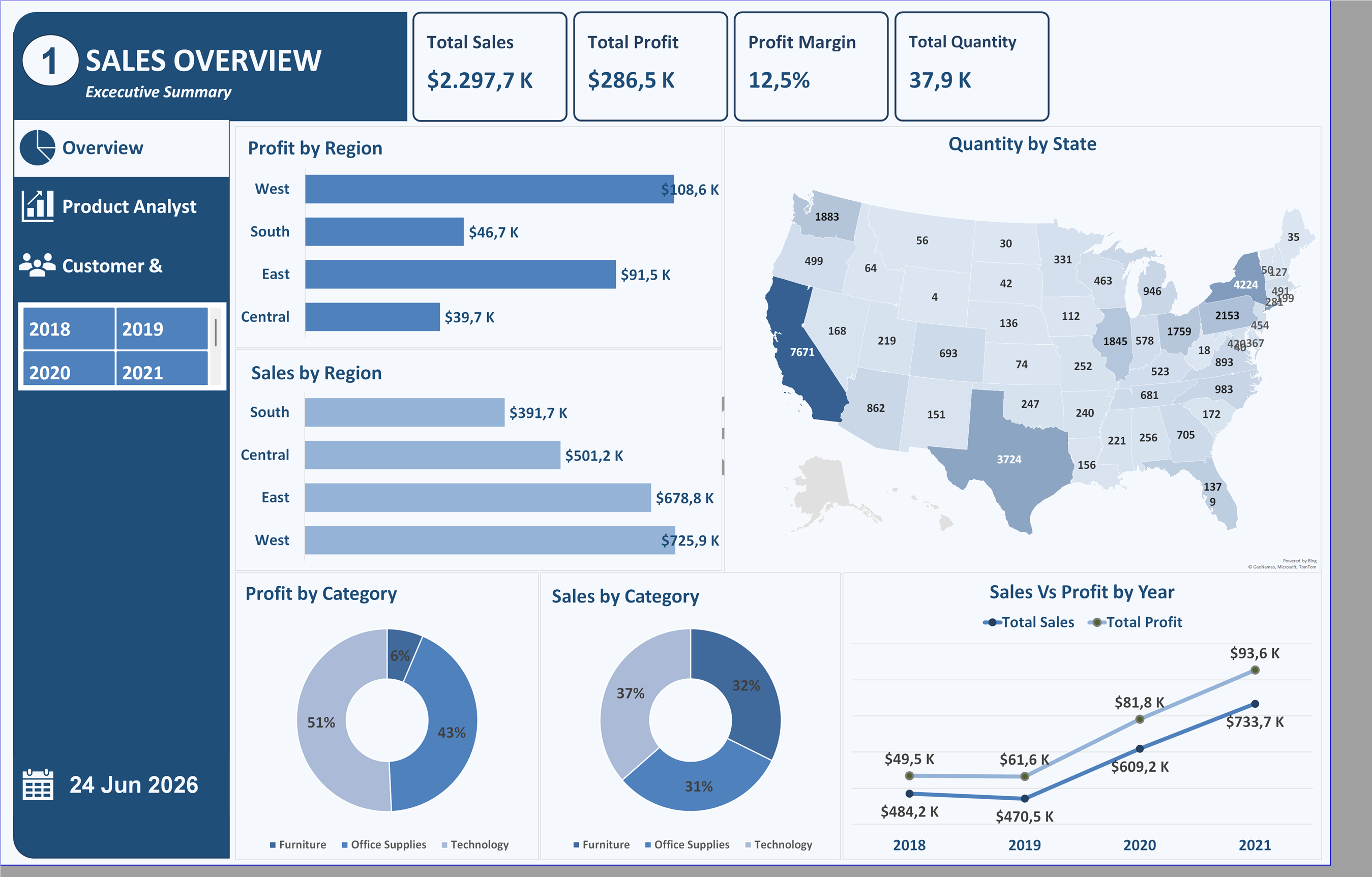1372x877 pixels.
Task: Click Office Supplies legend swatch under Profit by Category
Action: [x=345, y=844]
